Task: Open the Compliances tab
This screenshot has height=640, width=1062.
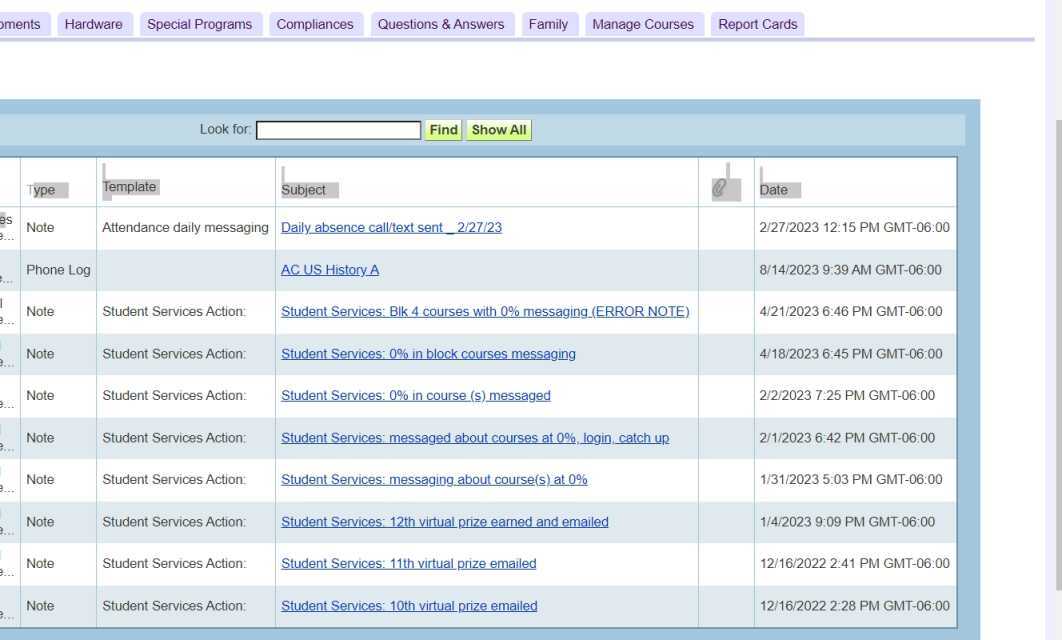Action: click(x=314, y=24)
